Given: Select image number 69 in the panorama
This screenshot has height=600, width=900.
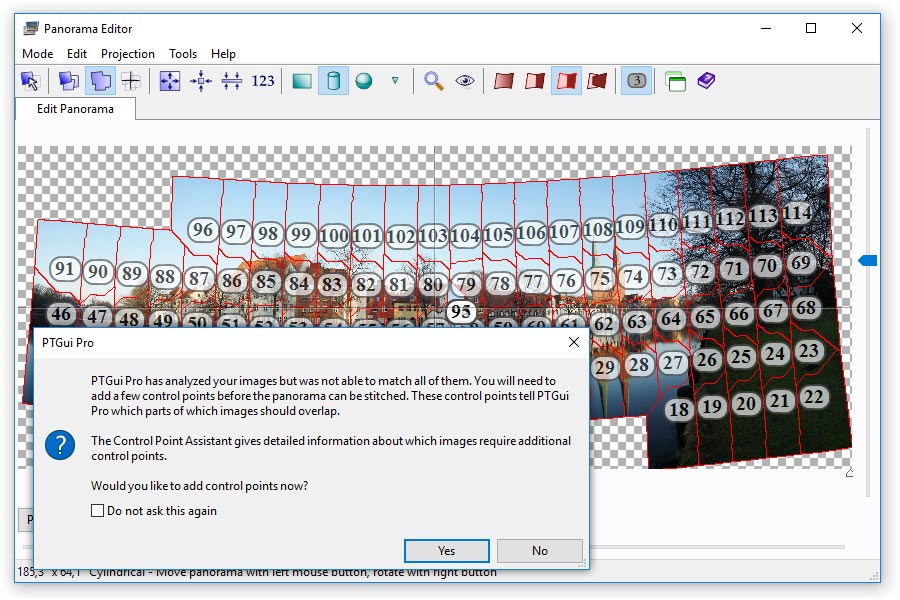Looking at the screenshot, I should [x=801, y=262].
